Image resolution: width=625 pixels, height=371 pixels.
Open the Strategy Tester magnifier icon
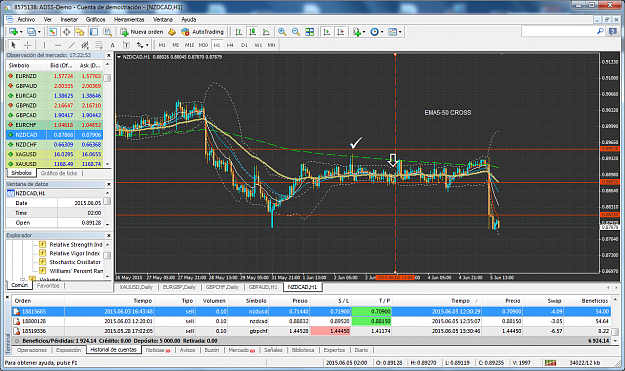(x=107, y=32)
